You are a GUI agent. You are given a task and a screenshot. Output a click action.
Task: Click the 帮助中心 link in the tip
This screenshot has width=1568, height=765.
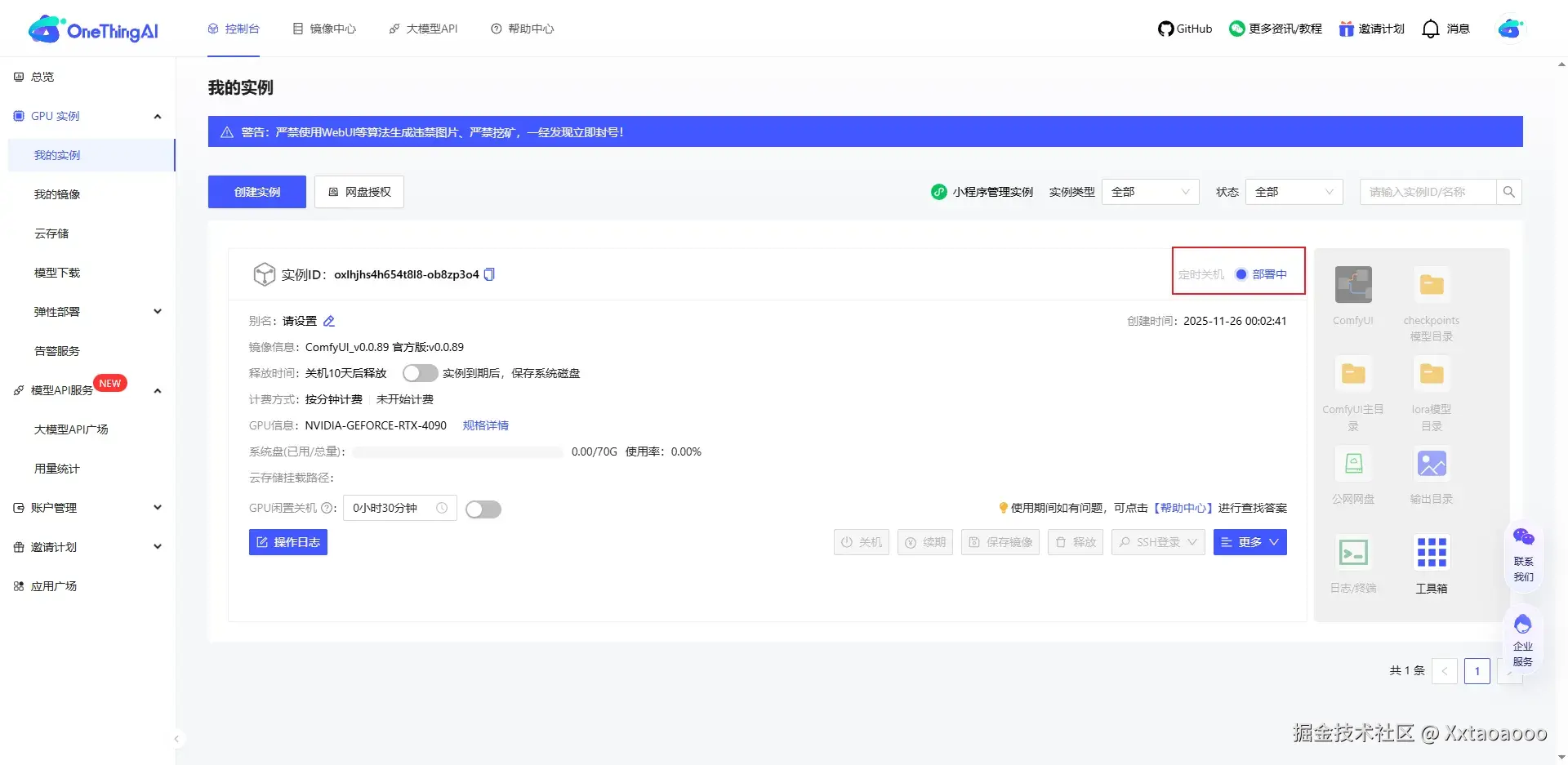[1183, 508]
